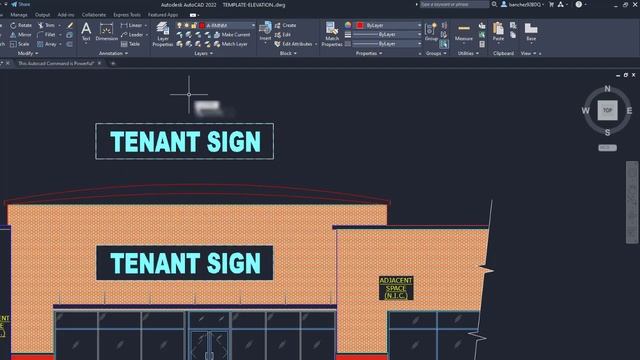The height and width of the screenshot is (360, 640).
Task: Click the Base view tool
Action: (531, 32)
